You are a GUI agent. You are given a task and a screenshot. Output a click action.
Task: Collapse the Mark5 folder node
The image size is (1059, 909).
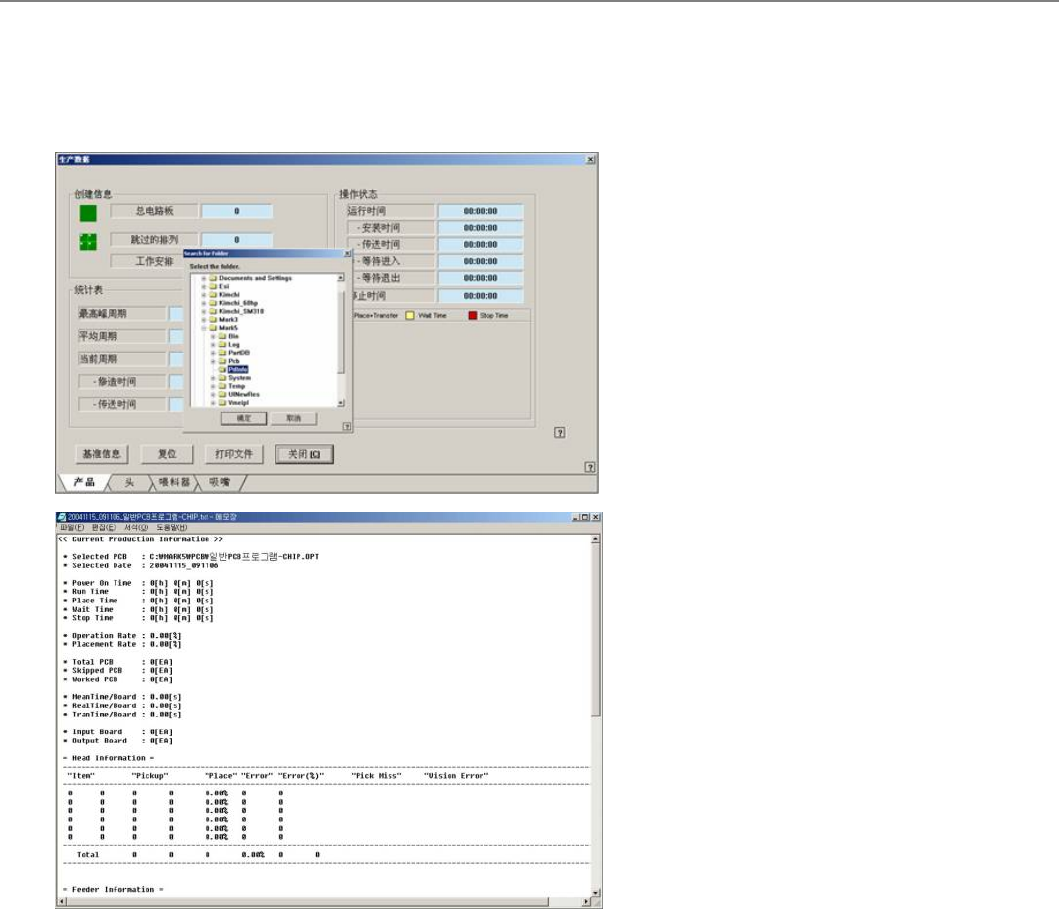tap(203, 328)
